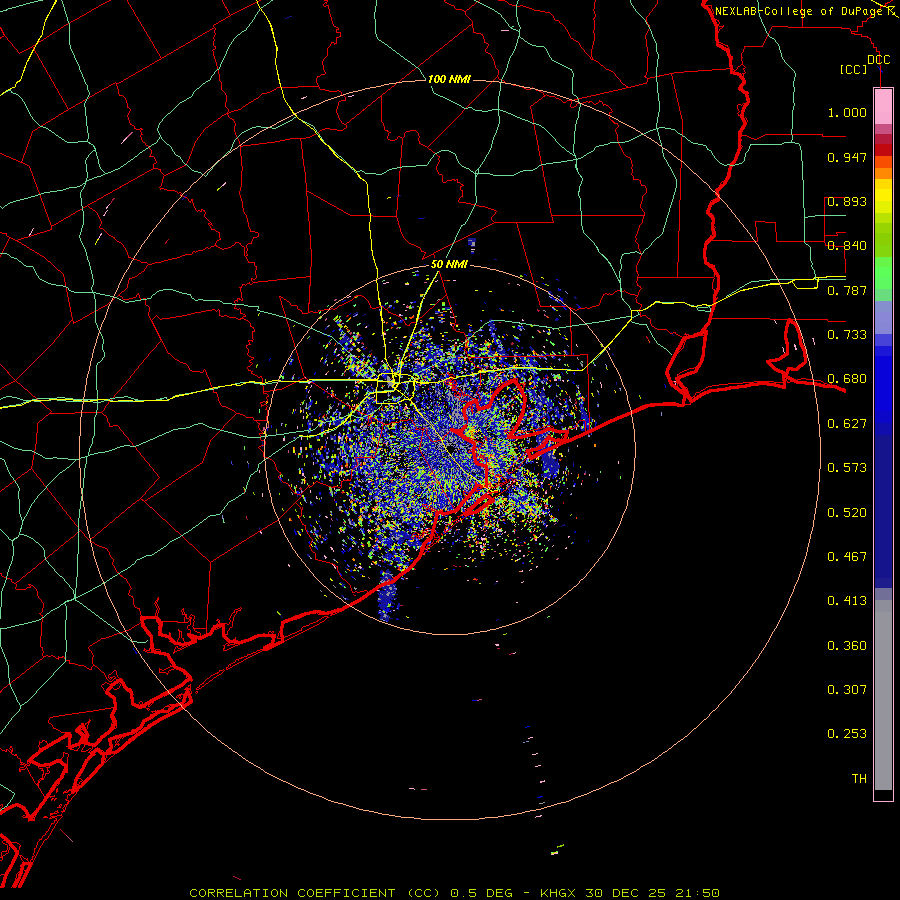Click the DCC product label above color bar

(878, 60)
